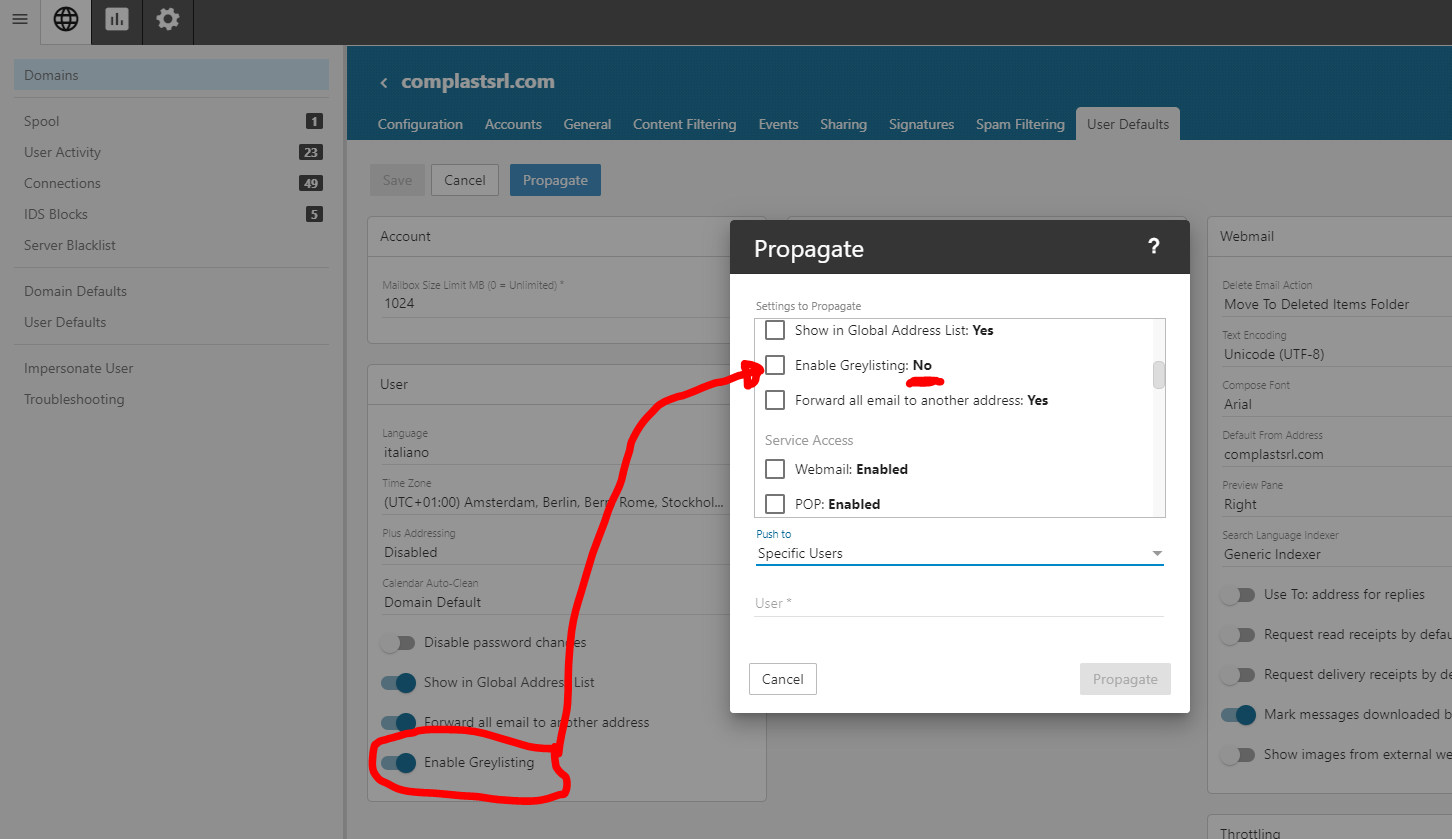Screen dimensions: 1452x839
Task: Click the Connections count badge
Action: coord(311,184)
